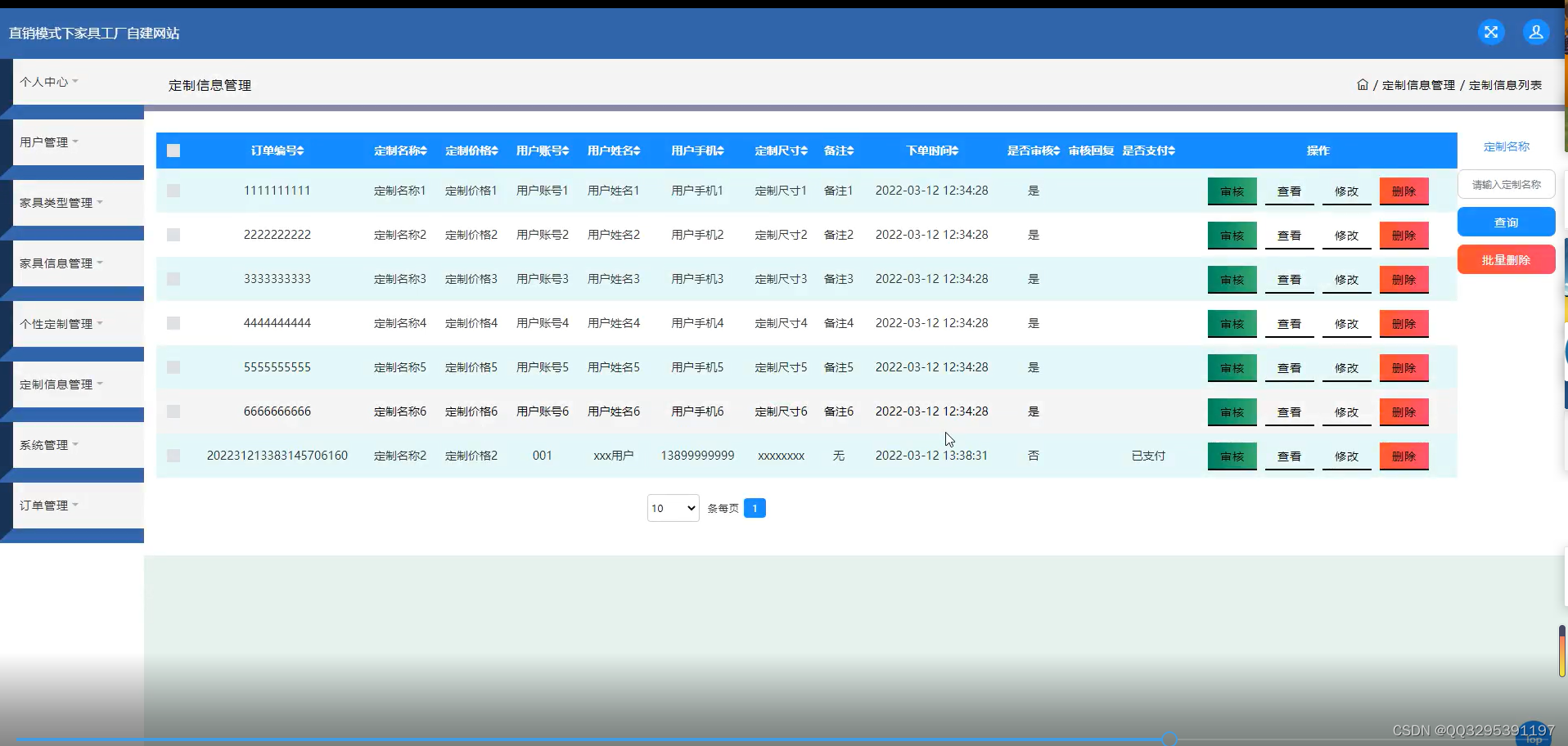Sort by 定制名称 column arrows

[423, 151]
